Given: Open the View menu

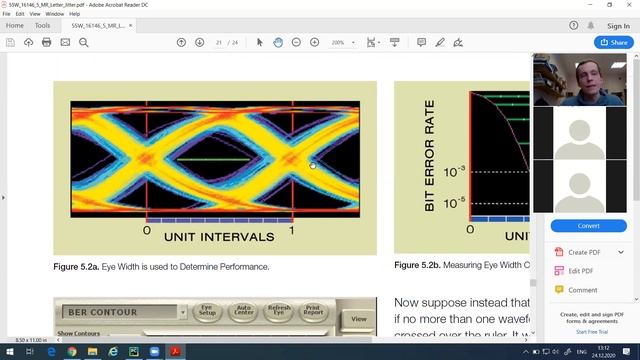Looking at the screenshot, I should click(x=35, y=14).
